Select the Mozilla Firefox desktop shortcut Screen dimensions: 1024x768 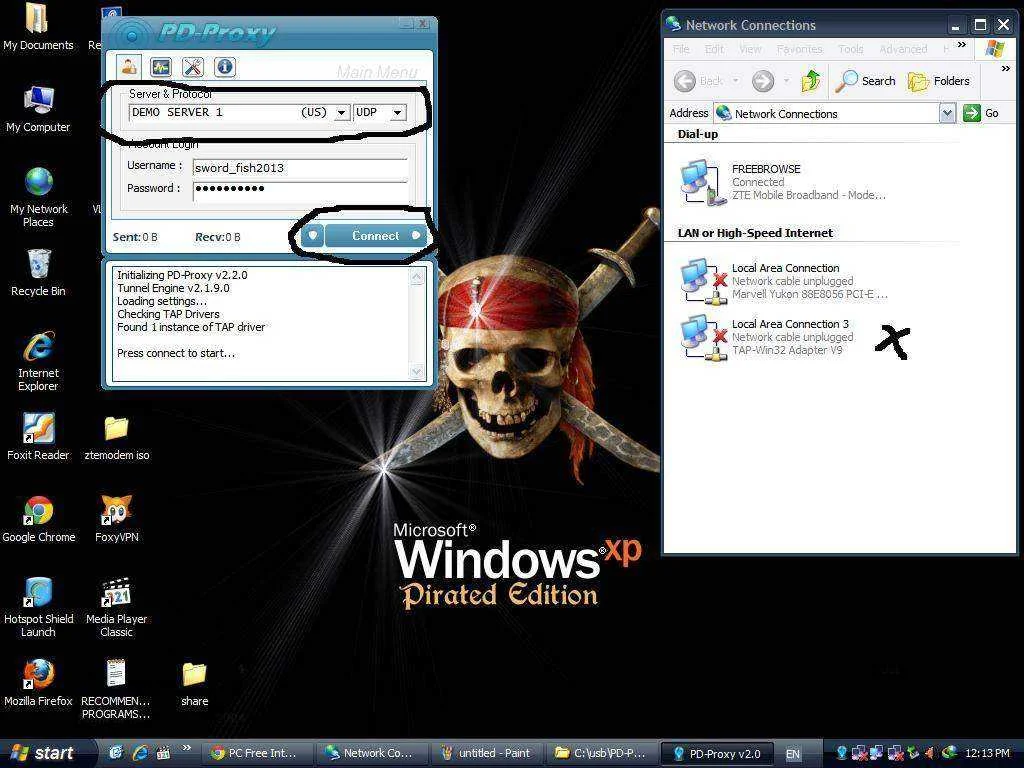(38, 684)
